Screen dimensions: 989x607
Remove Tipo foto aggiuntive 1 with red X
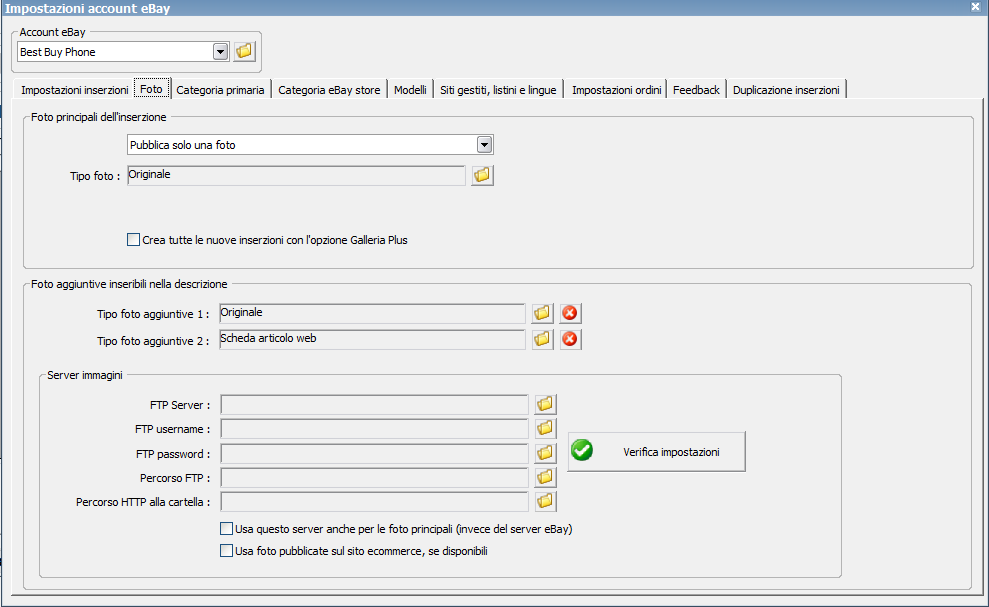coord(570,313)
